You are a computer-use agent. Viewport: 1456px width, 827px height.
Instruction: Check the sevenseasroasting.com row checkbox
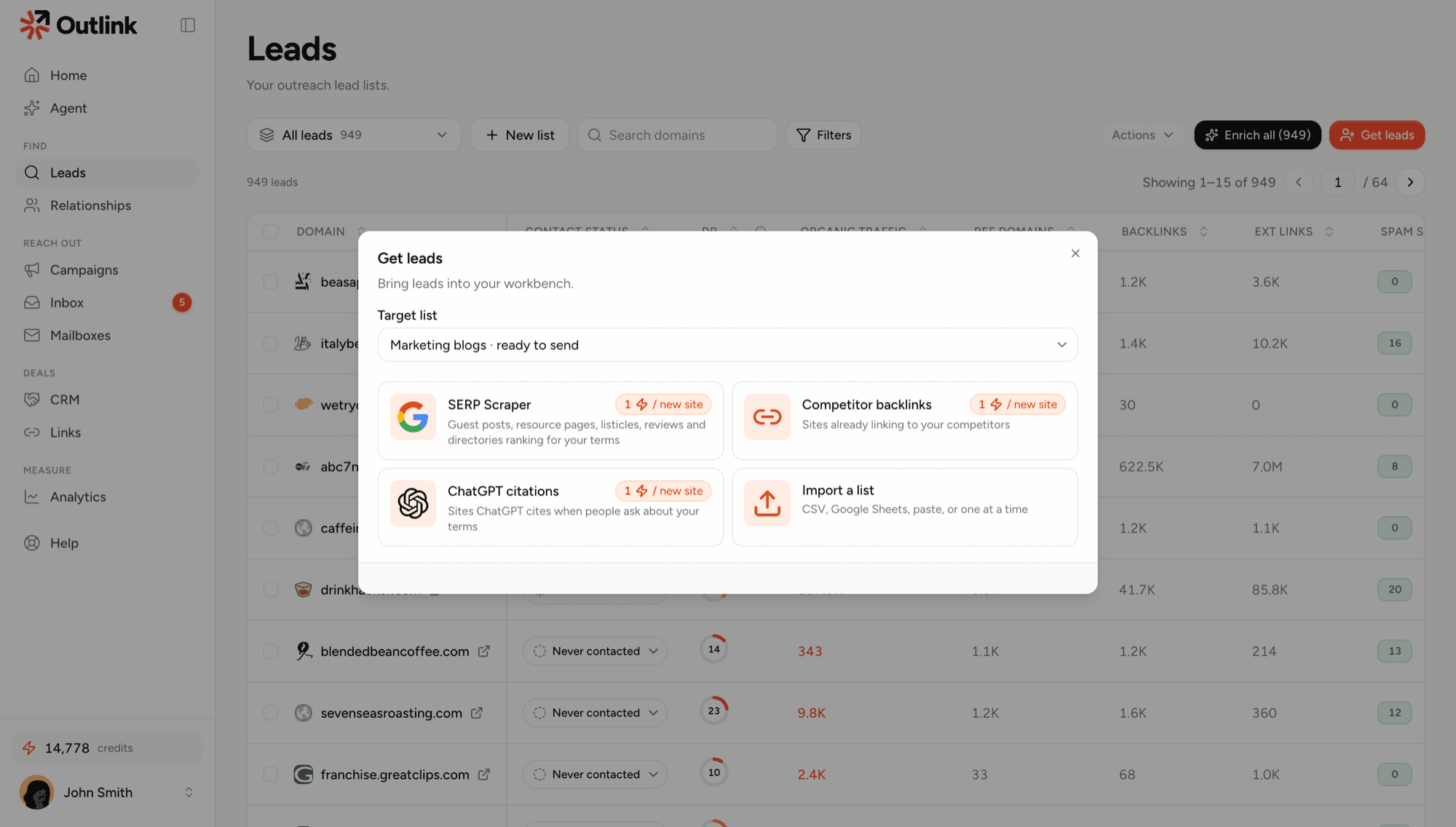[271, 713]
